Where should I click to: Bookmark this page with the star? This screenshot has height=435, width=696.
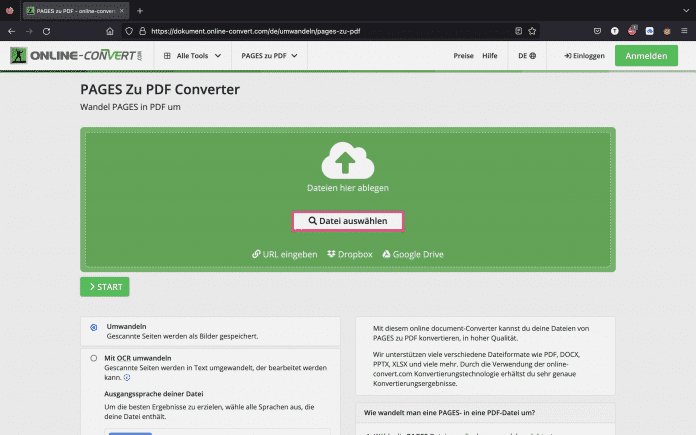(533, 31)
